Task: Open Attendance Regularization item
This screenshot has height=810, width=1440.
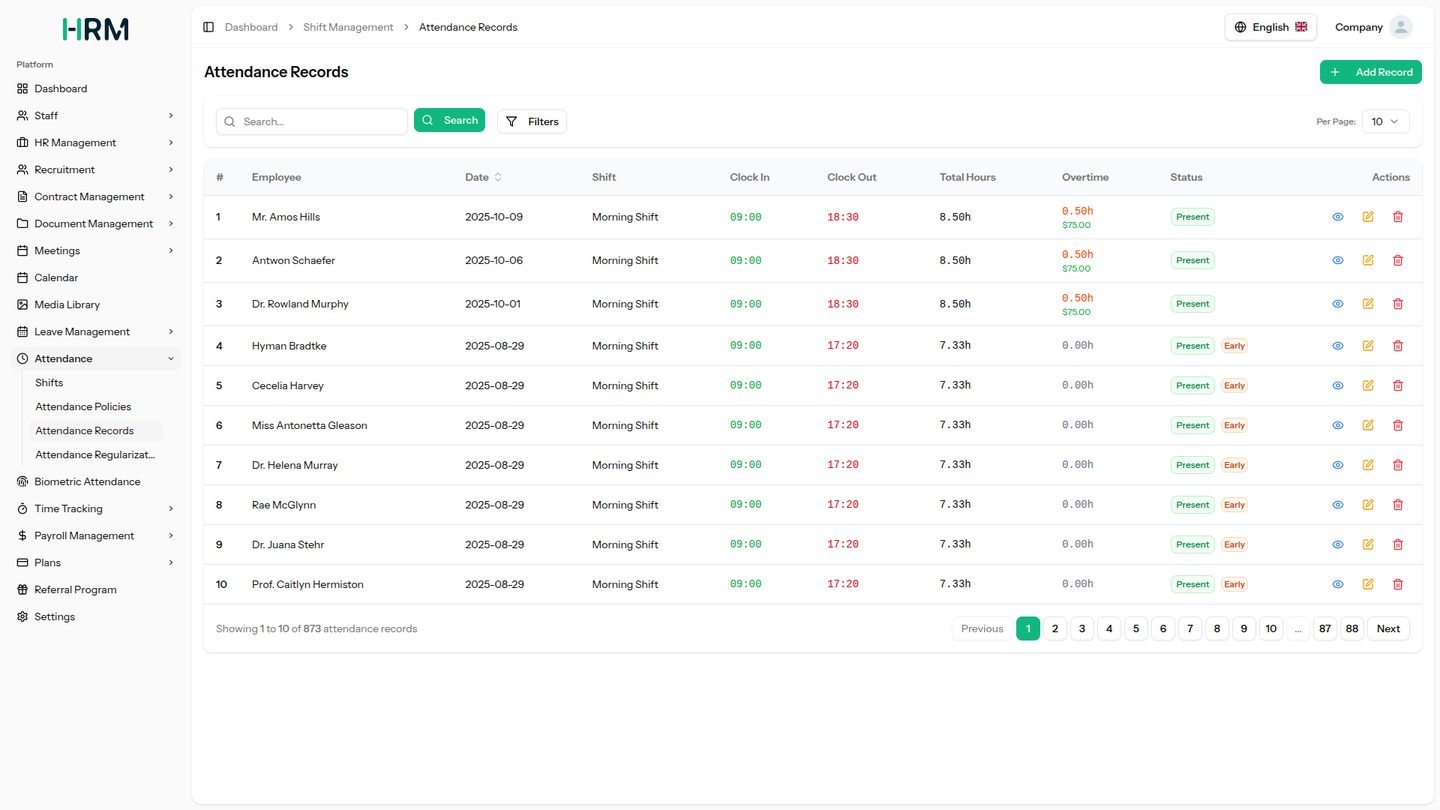Action: (95, 455)
